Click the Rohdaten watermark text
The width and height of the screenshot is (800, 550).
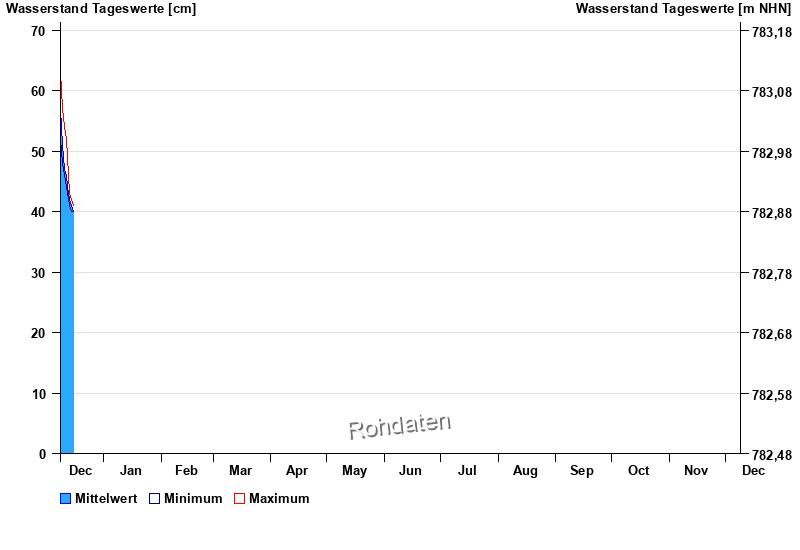pyautogui.click(x=399, y=426)
